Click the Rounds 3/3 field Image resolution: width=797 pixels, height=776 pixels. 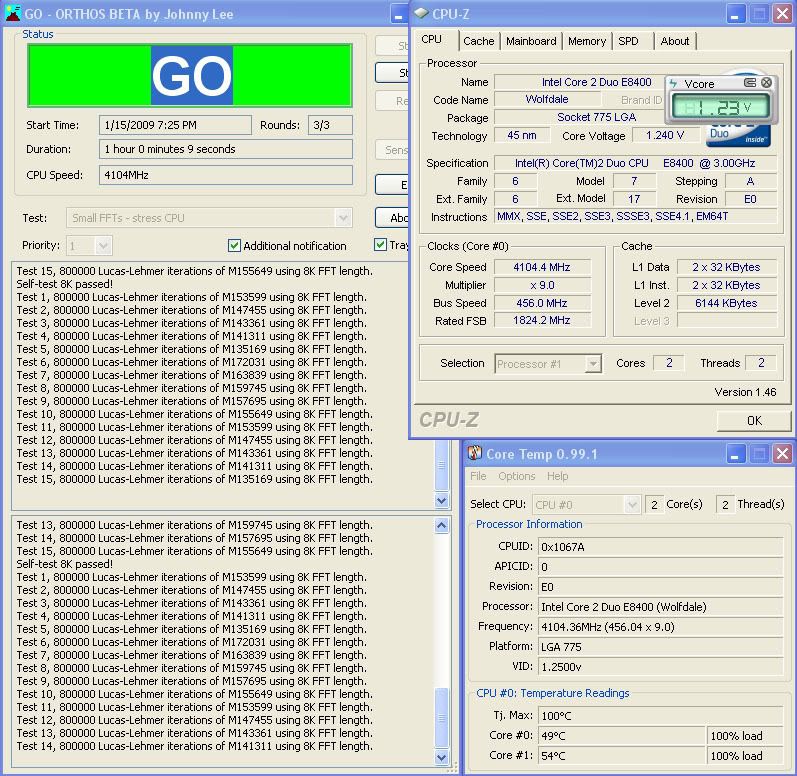[330, 125]
